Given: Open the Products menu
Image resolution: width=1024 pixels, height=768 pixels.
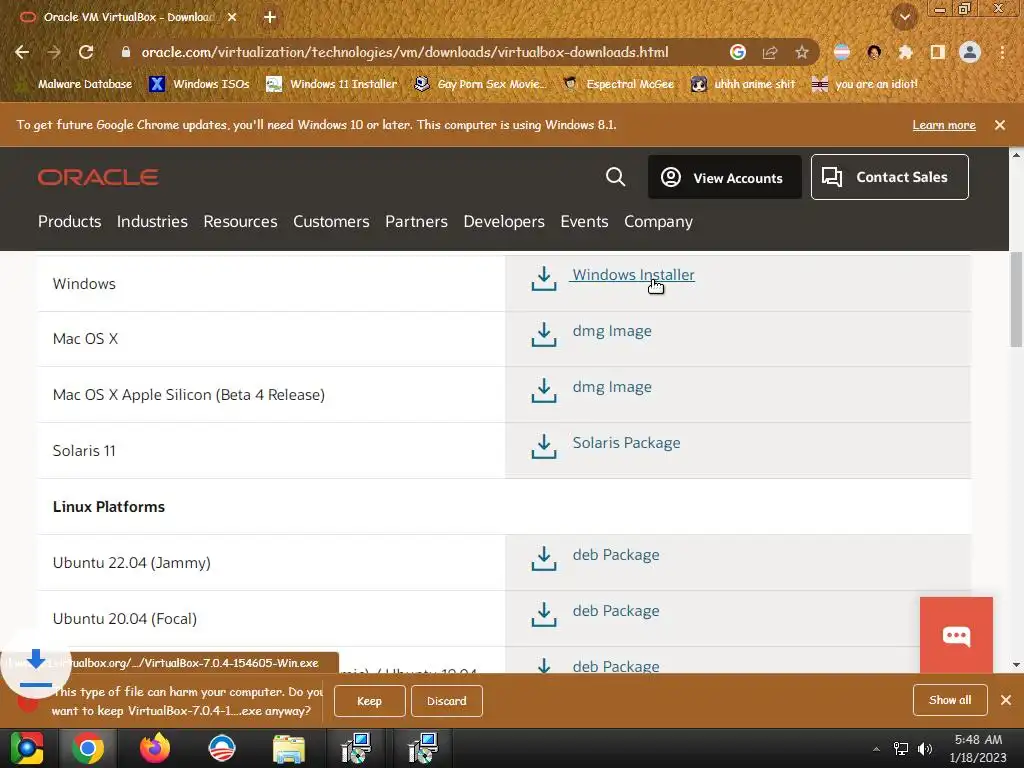Looking at the screenshot, I should coord(69,221).
